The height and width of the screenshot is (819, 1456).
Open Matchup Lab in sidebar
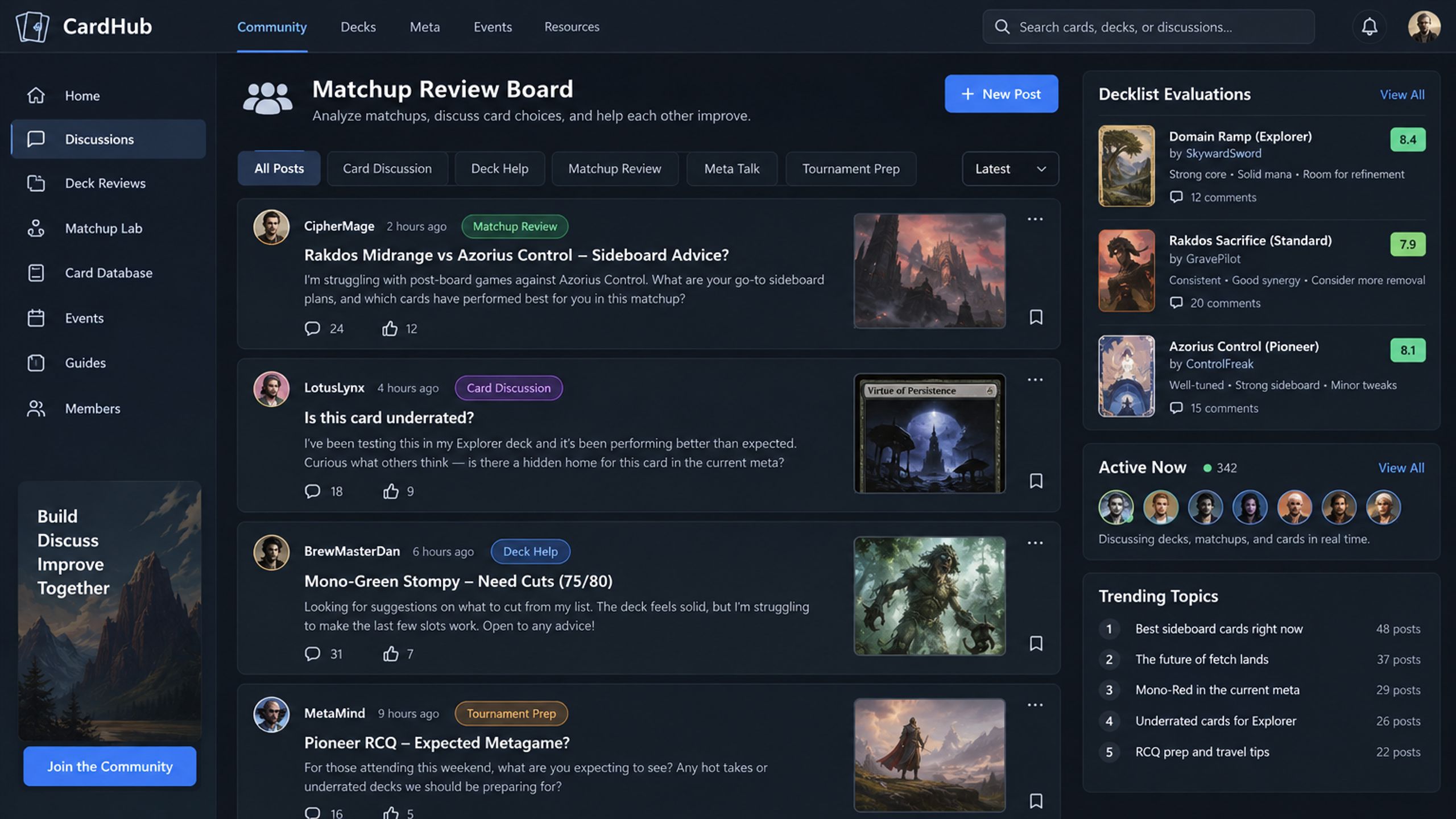click(x=108, y=228)
